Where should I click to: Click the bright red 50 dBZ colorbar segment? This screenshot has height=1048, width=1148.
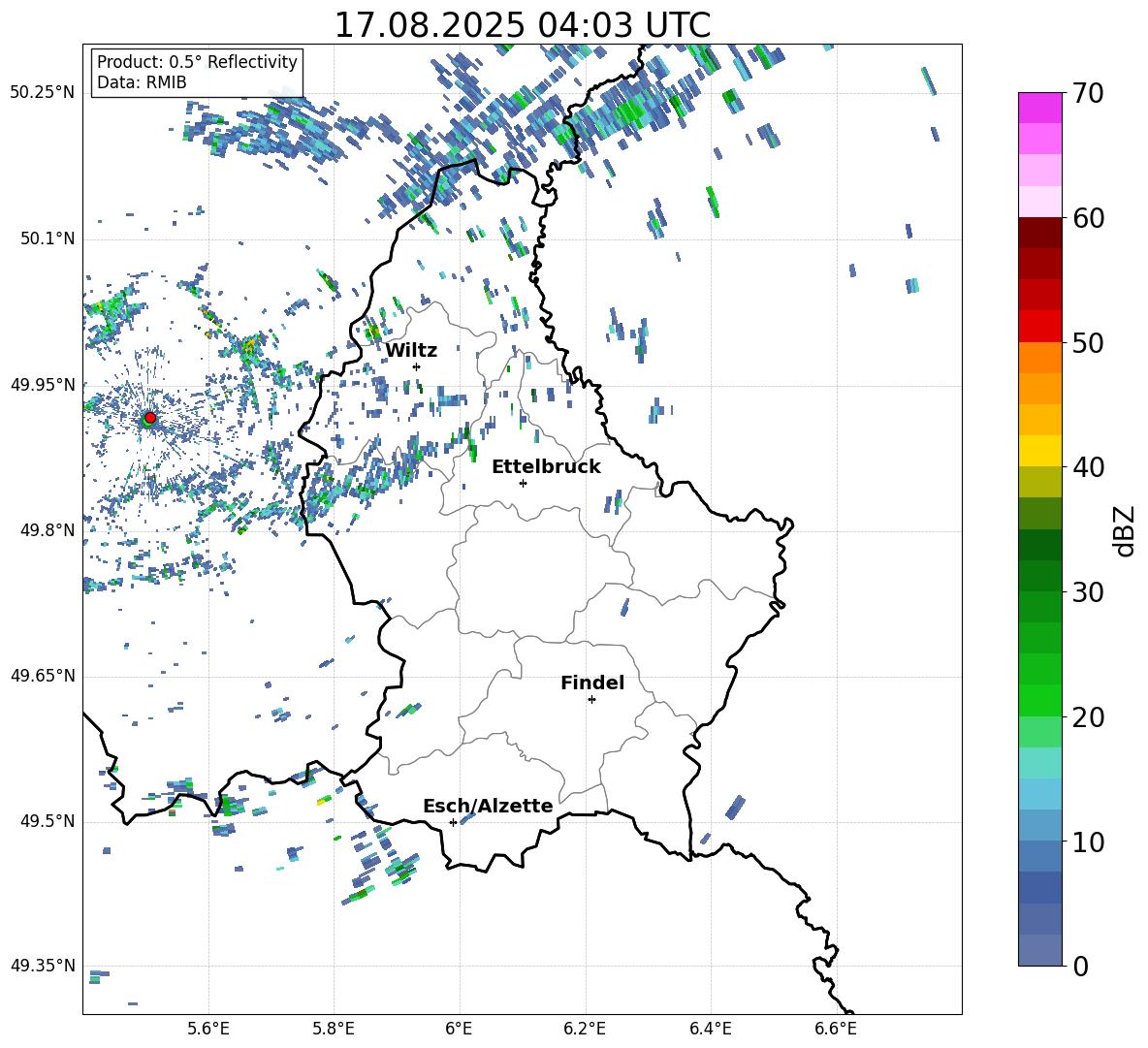1039,327
